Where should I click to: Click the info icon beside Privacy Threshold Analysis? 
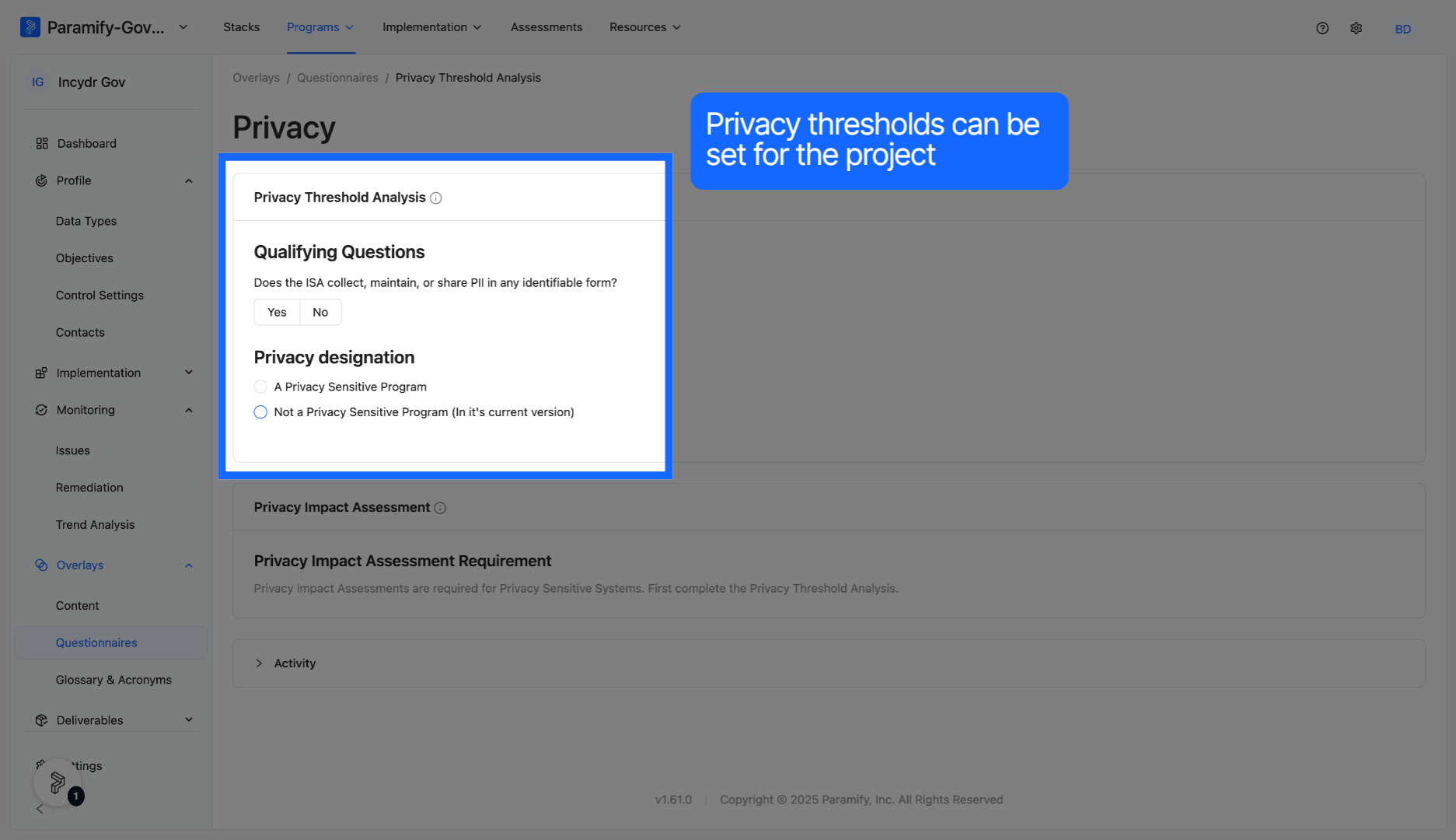point(436,198)
